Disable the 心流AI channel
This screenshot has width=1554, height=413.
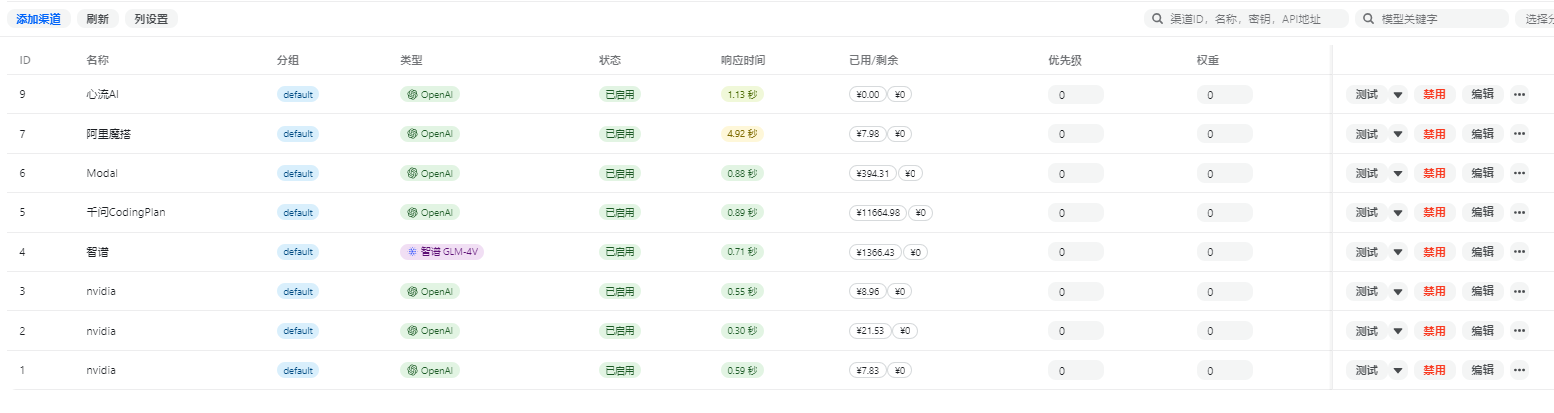point(1435,94)
